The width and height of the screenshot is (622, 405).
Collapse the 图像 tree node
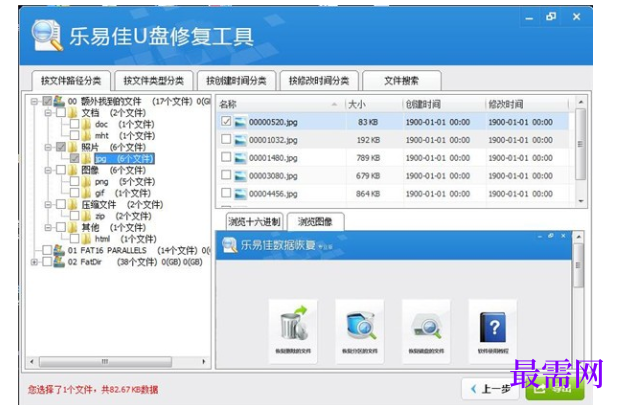tap(48, 171)
